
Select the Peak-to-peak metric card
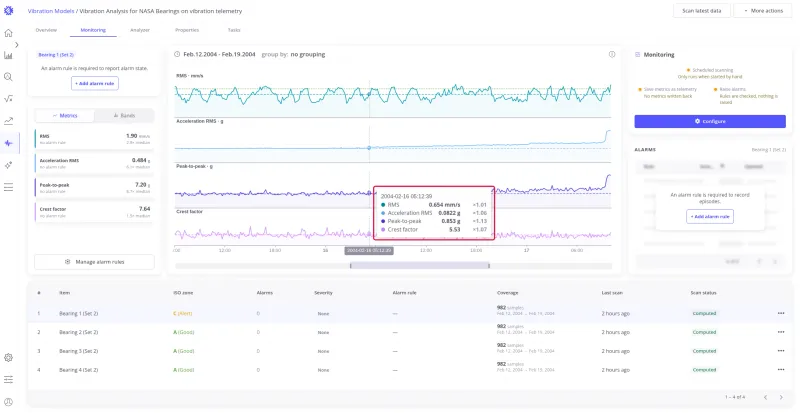94,187
